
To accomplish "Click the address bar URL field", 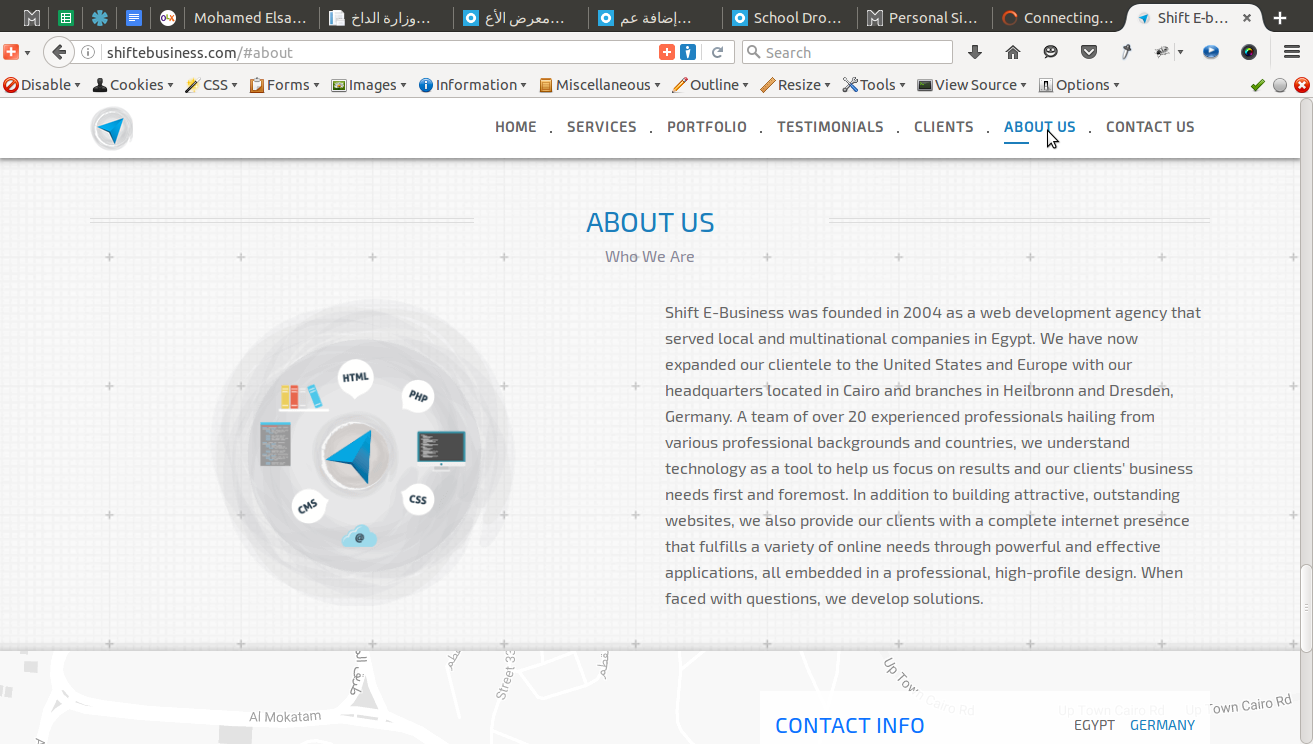I will [x=380, y=52].
